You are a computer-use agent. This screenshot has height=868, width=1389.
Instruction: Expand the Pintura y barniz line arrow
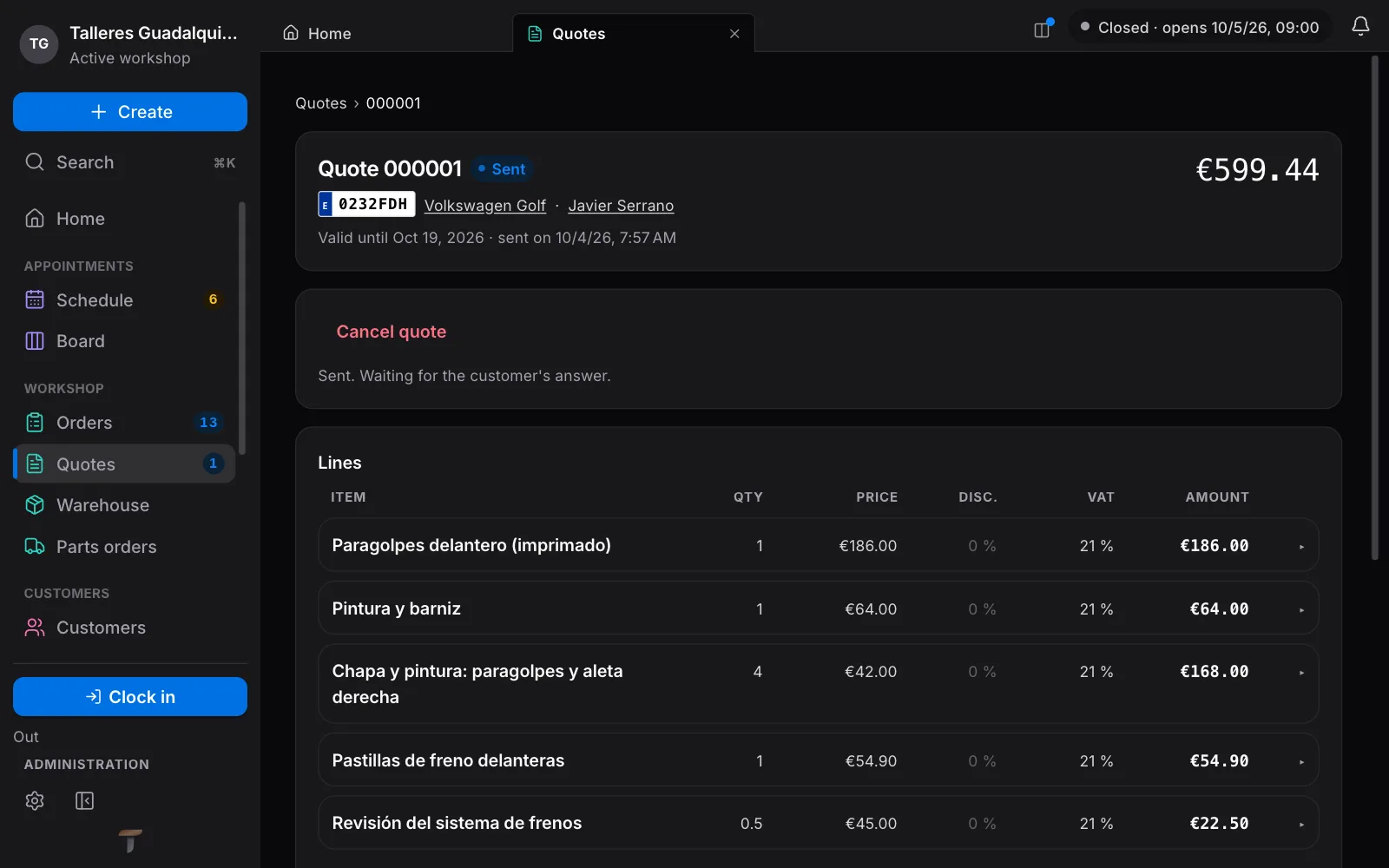pyautogui.click(x=1301, y=610)
